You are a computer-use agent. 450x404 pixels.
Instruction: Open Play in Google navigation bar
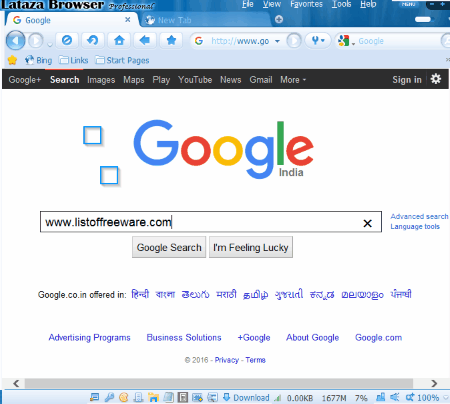click(x=161, y=80)
